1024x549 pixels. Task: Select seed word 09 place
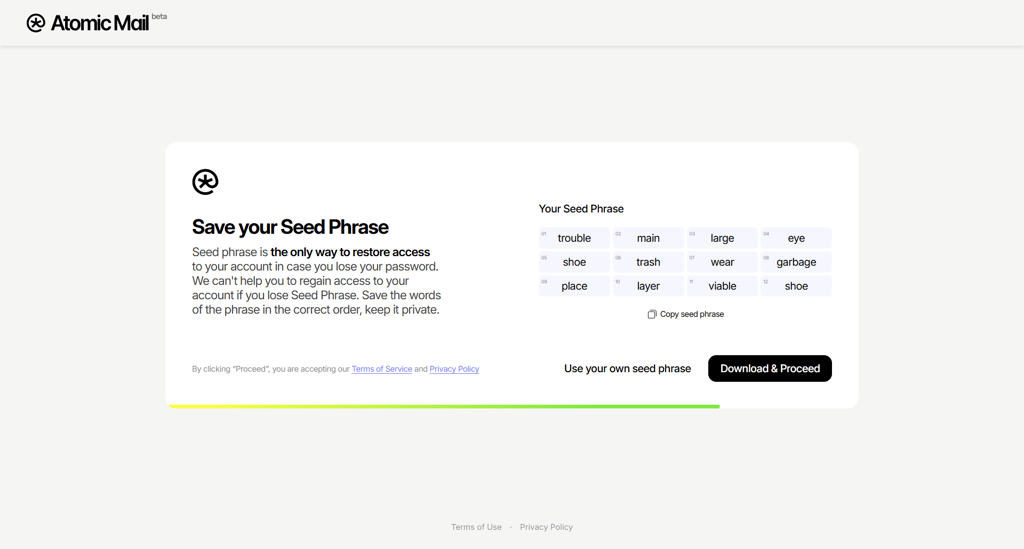[574, 286]
